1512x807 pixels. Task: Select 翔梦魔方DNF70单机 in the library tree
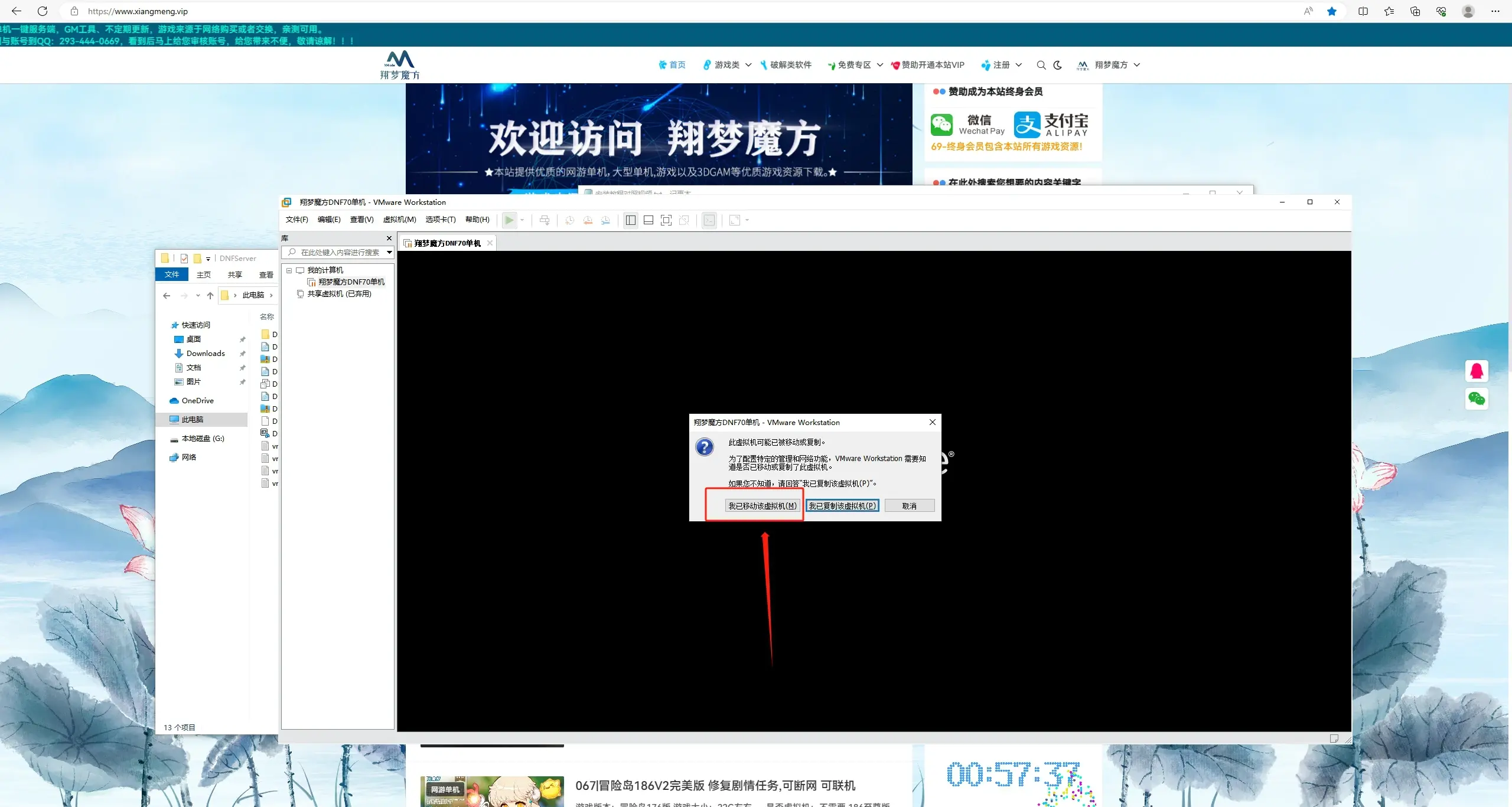pyautogui.click(x=351, y=282)
